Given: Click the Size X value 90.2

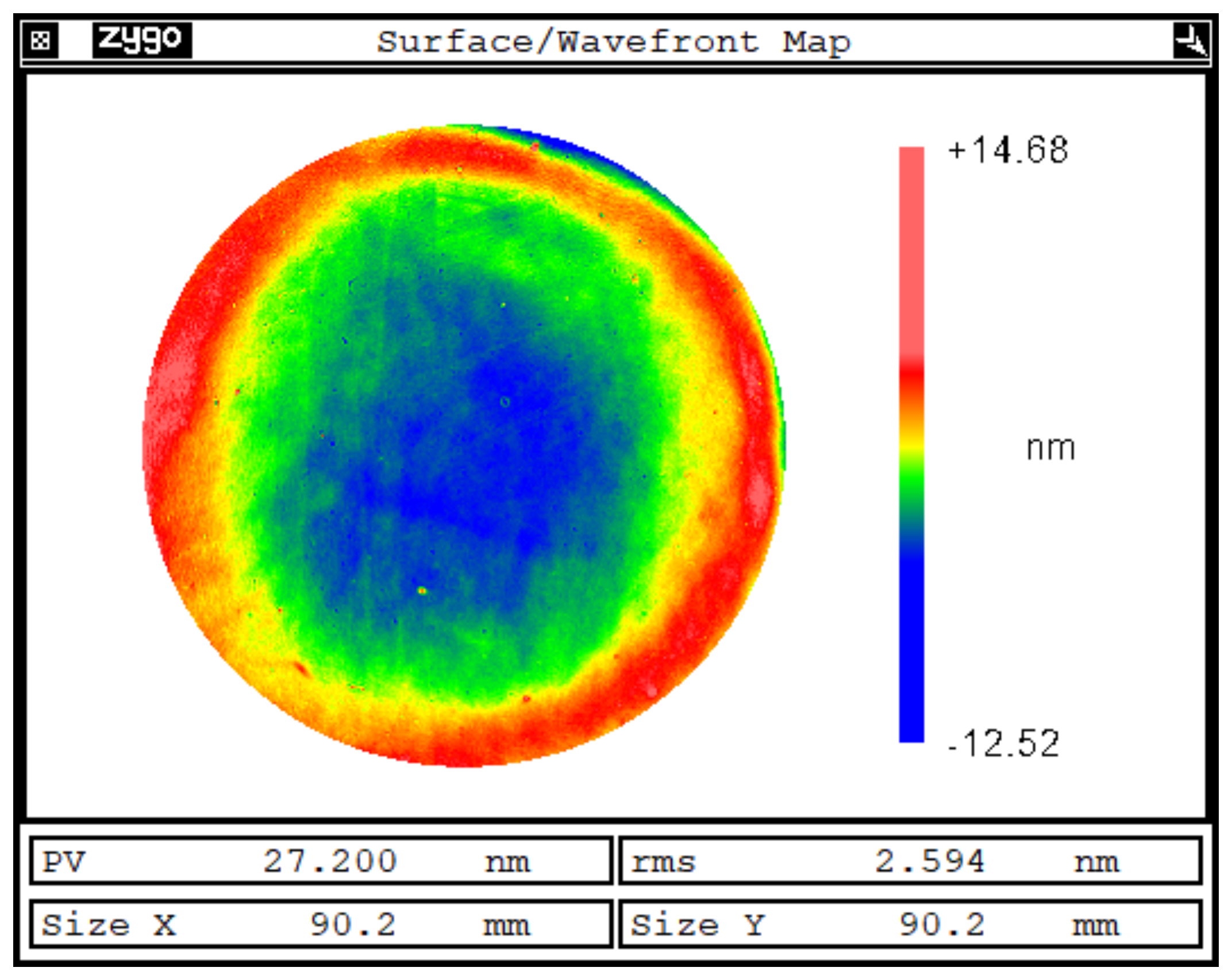Looking at the screenshot, I should (x=353, y=924).
